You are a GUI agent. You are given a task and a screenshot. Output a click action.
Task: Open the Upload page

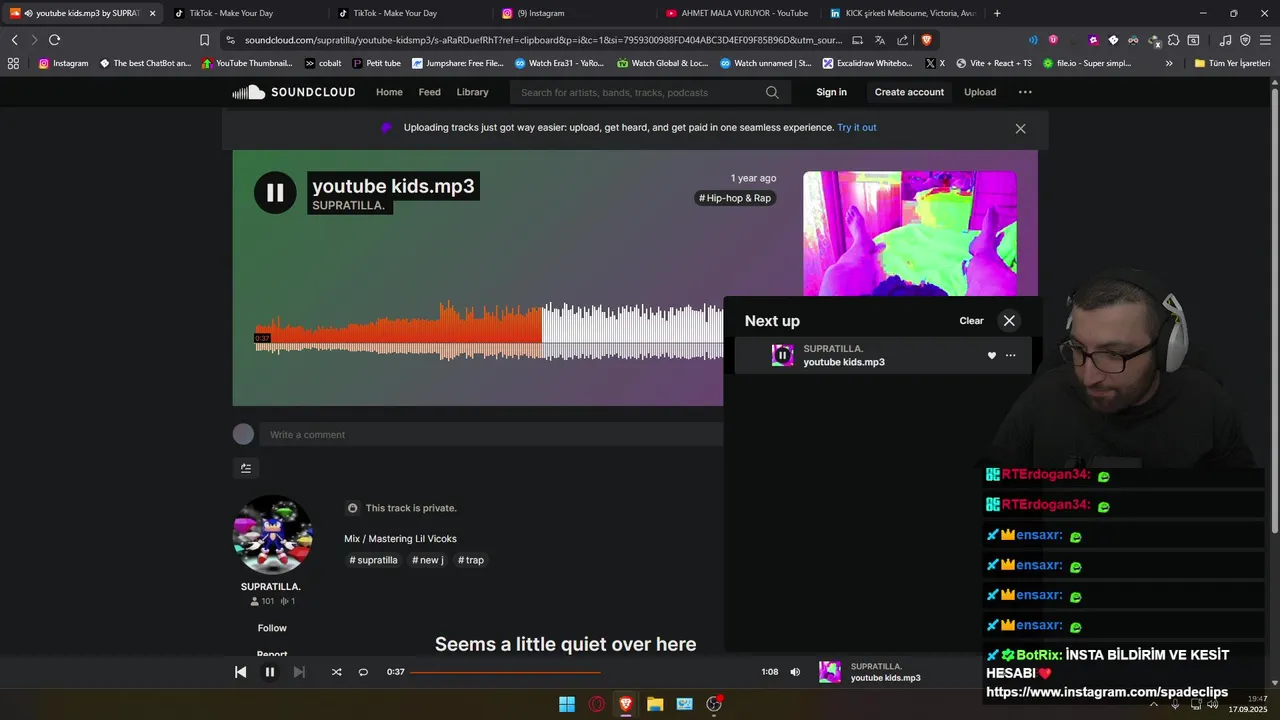click(x=980, y=92)
